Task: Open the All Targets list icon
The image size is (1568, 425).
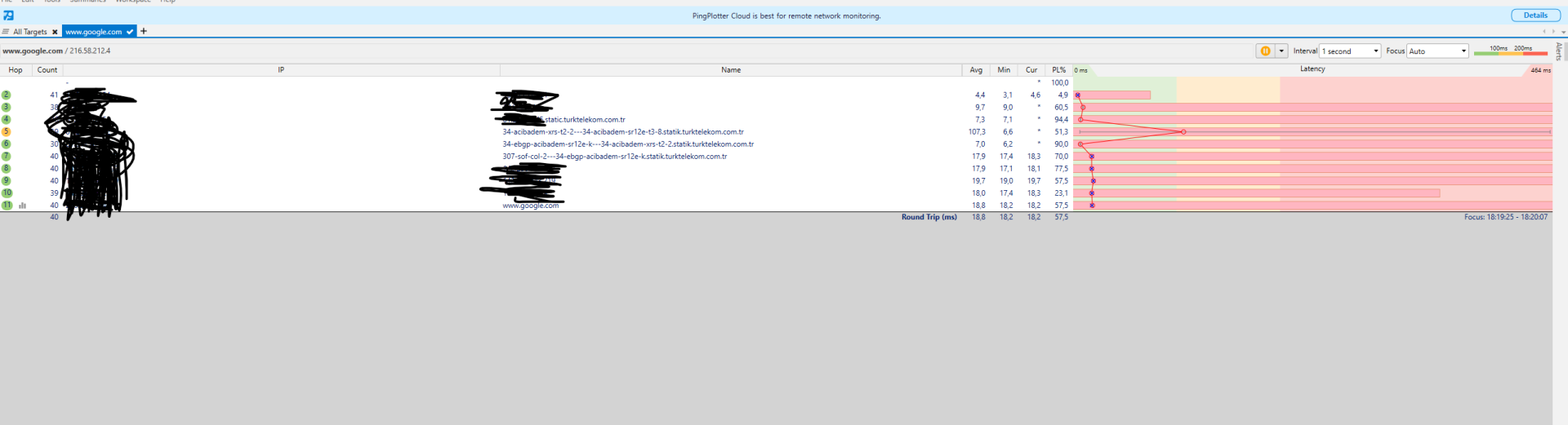Action: [6, 32]
